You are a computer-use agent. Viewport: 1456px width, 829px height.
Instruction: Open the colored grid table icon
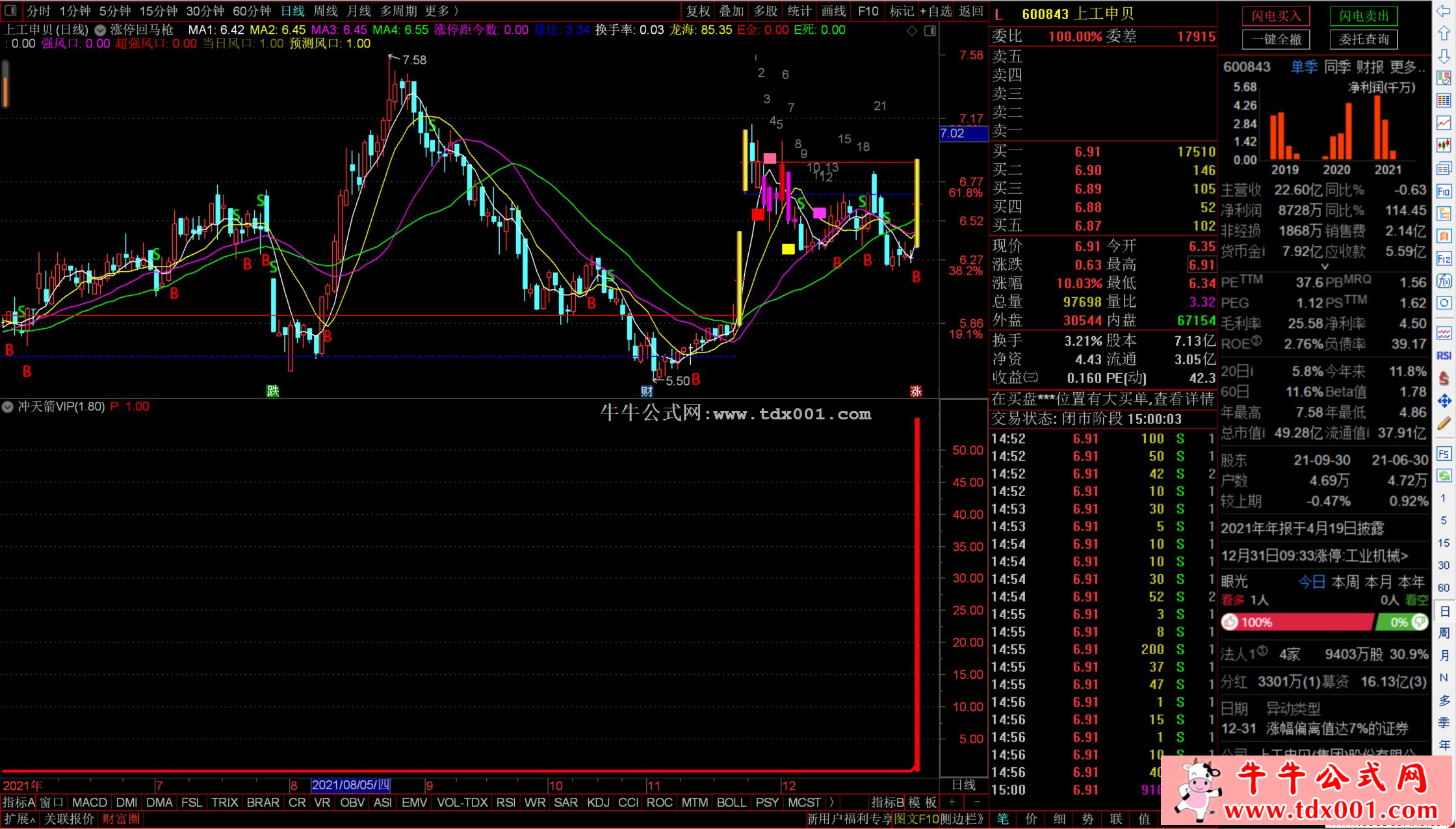(1444, 101)
